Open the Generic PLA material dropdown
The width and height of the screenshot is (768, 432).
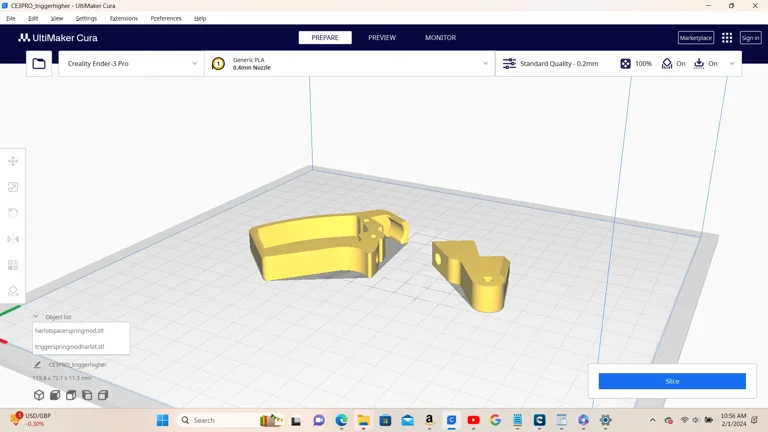tap(350, 64)
